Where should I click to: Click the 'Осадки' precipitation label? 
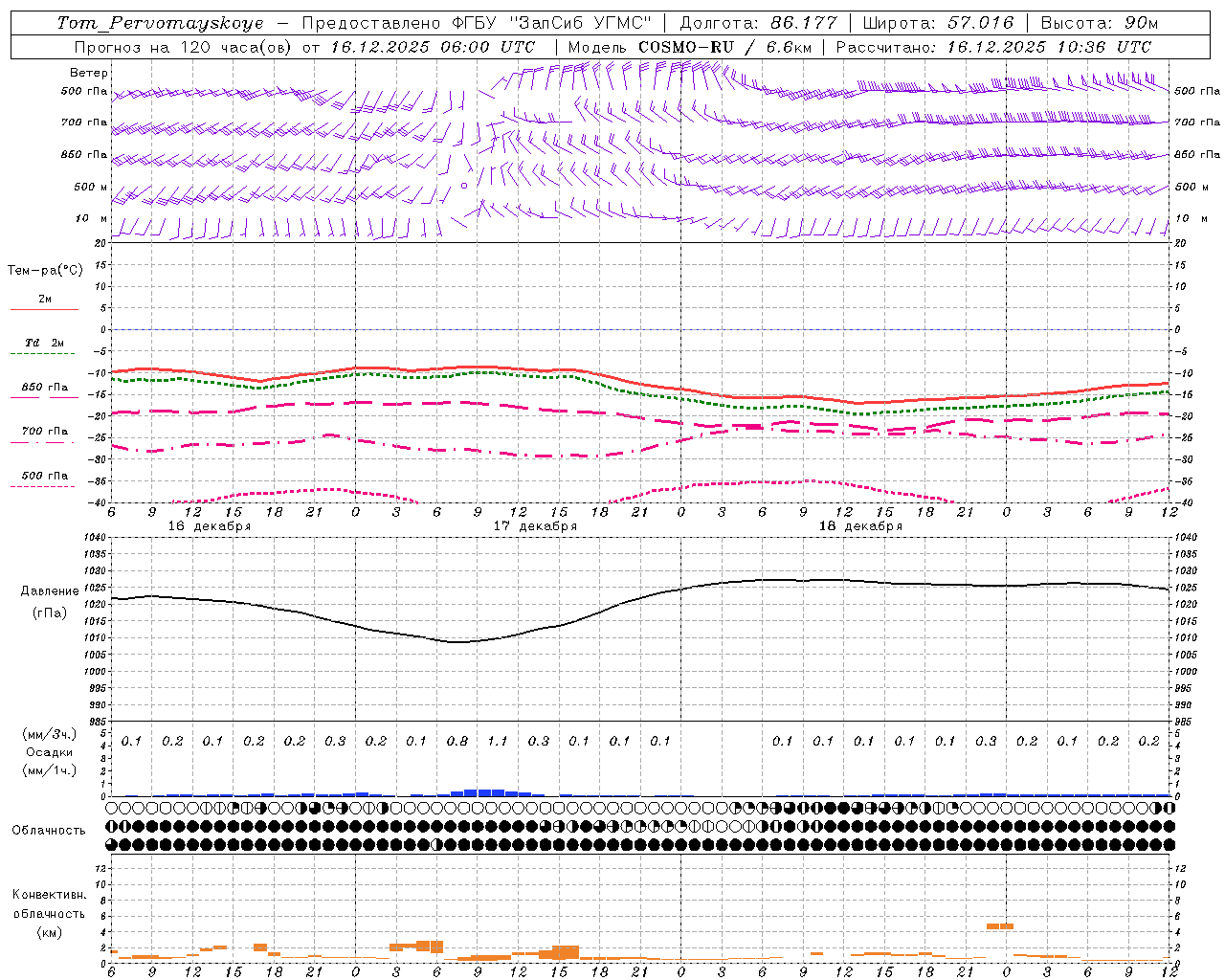pos(50,752)
